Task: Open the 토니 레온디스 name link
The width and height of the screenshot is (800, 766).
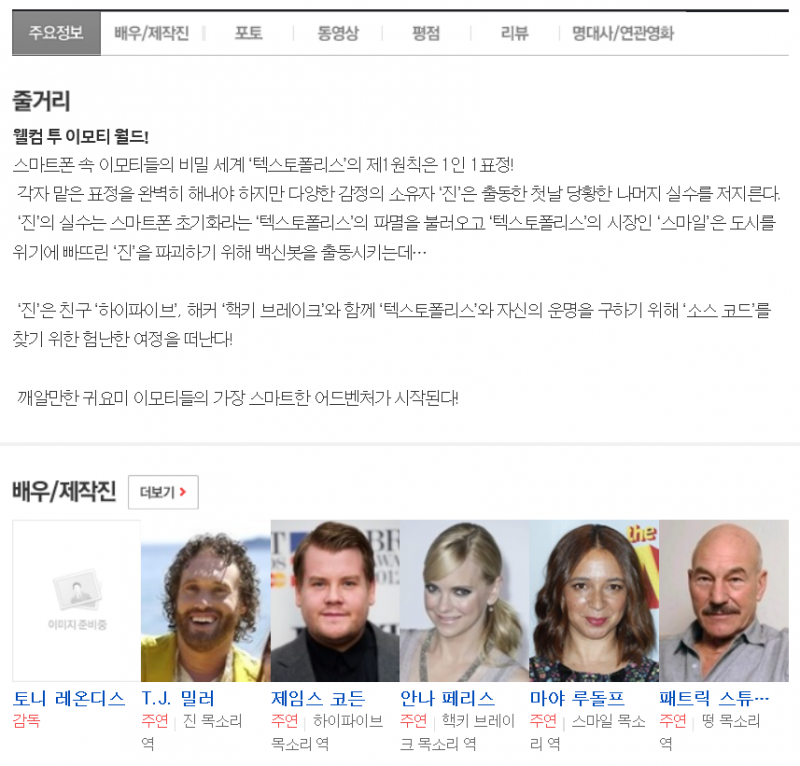Action: [69, 698]
